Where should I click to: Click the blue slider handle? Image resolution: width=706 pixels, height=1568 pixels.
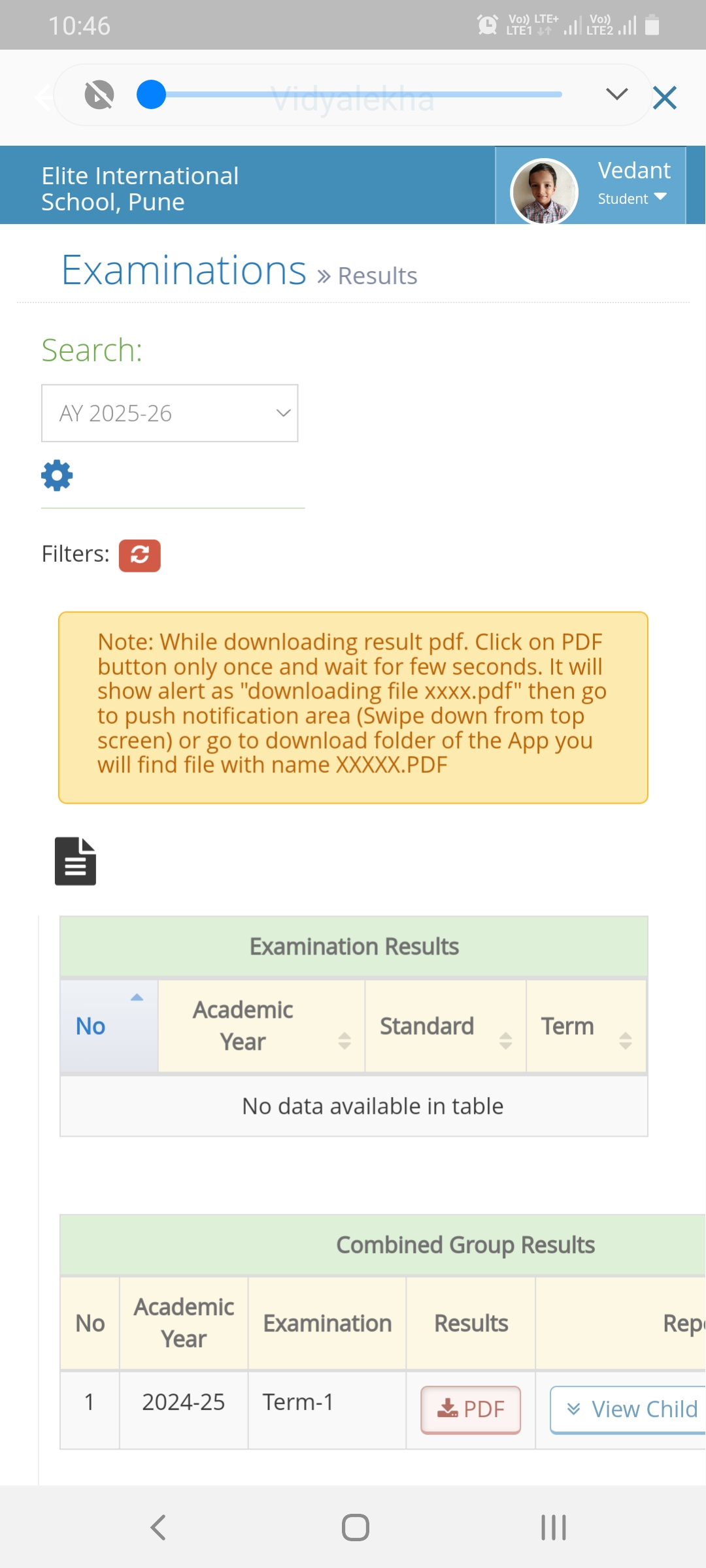click(x=151, y=95)
